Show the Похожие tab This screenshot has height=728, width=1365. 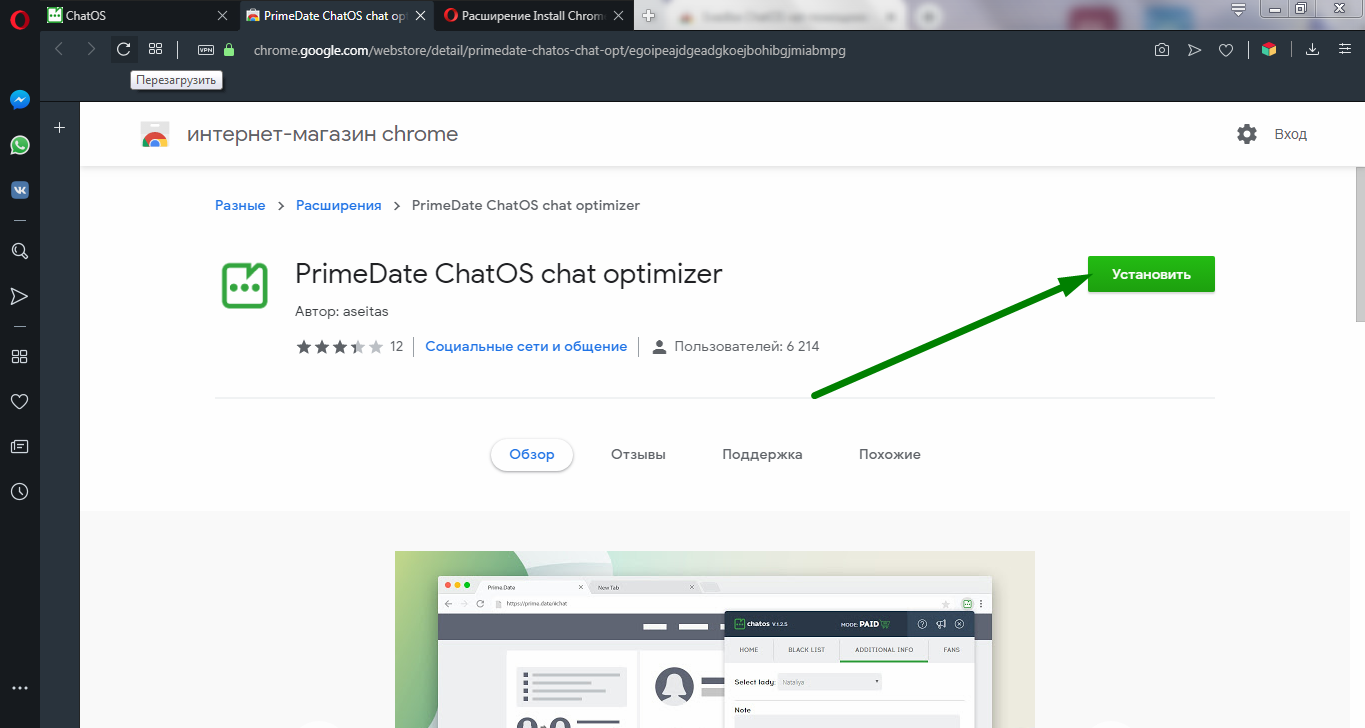[x=889, y=454]
